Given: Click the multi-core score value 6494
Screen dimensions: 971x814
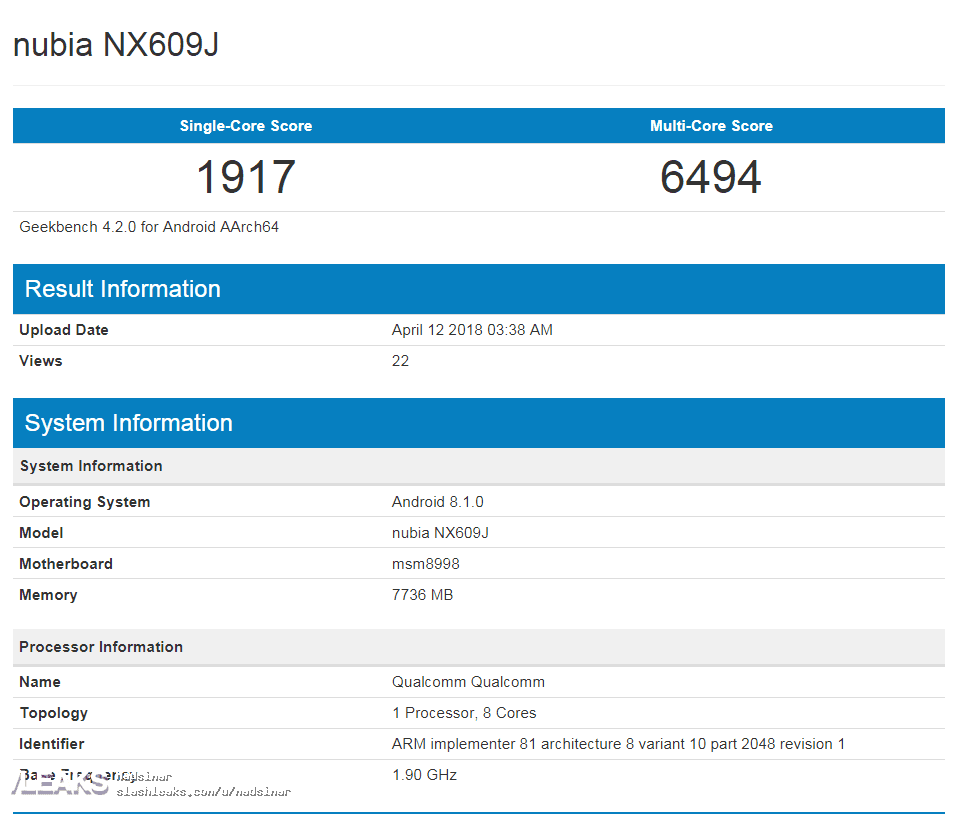Looking at the screenshot, I should [711, 177].
